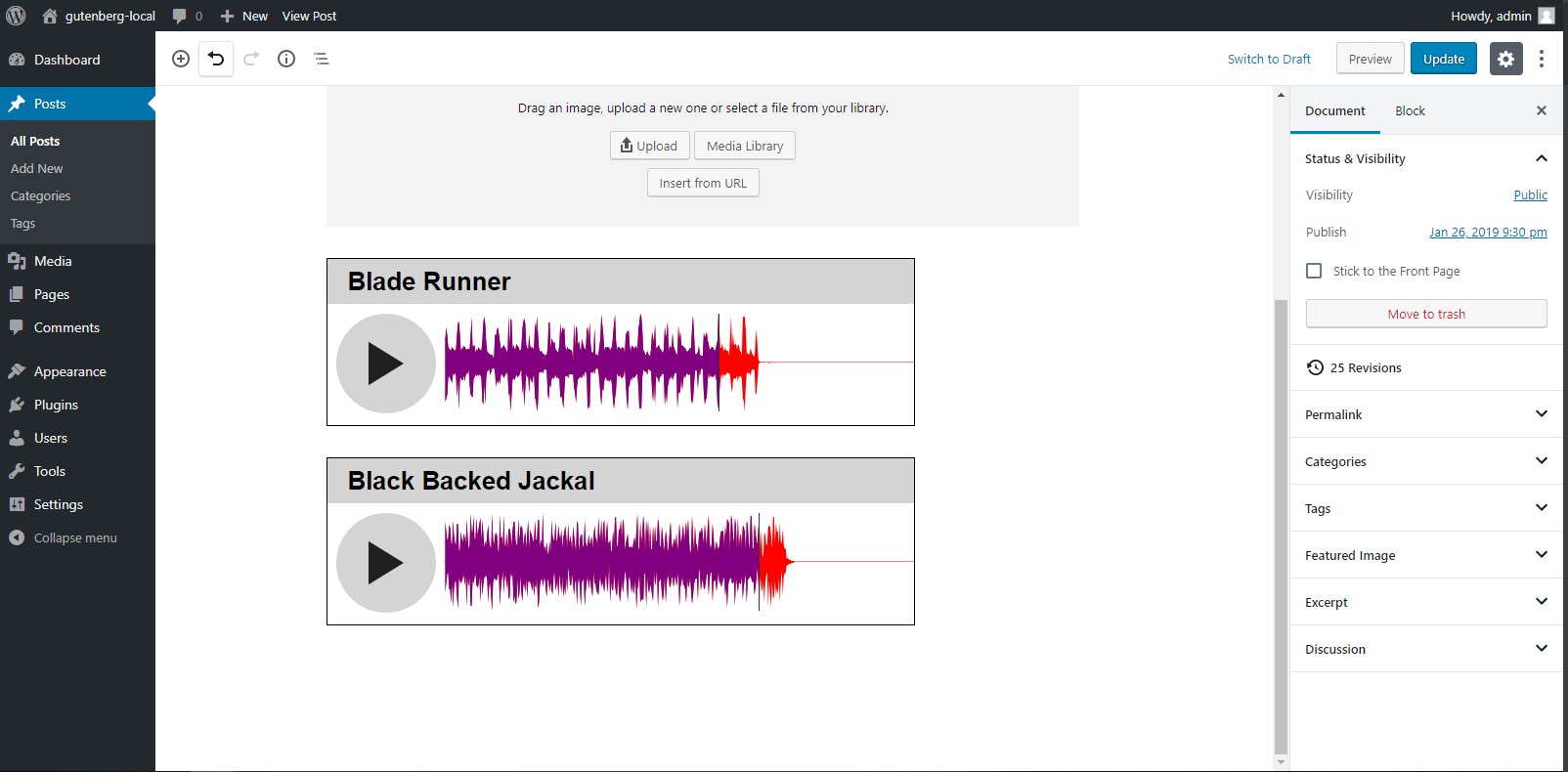This screenshot has height=772, width=1568.
Task: Click the Upload button
Action: click(x=650, y=146)
